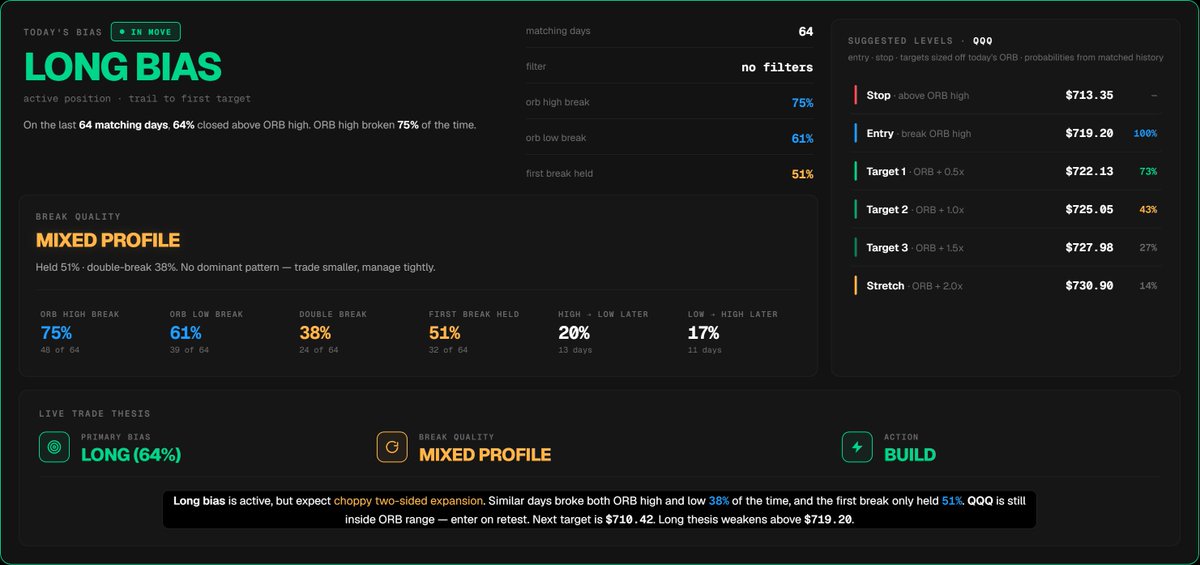Click the MIXED PROFILE heading in Break Quality card
1200x565 pixels.
(108, 240)
